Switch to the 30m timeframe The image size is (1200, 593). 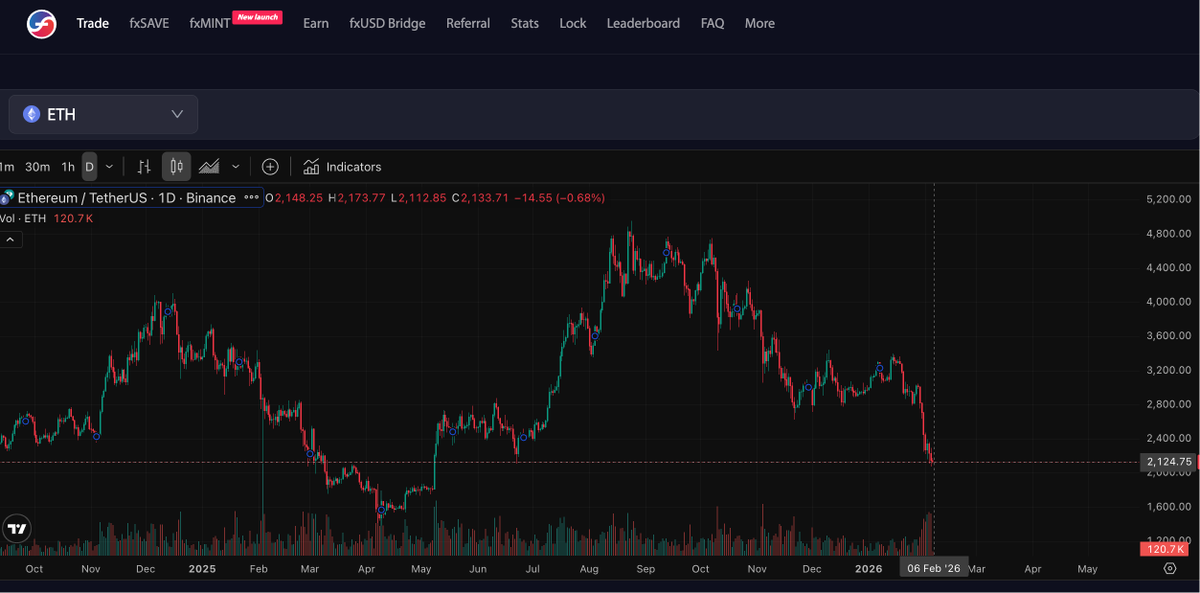click(38, 167)
